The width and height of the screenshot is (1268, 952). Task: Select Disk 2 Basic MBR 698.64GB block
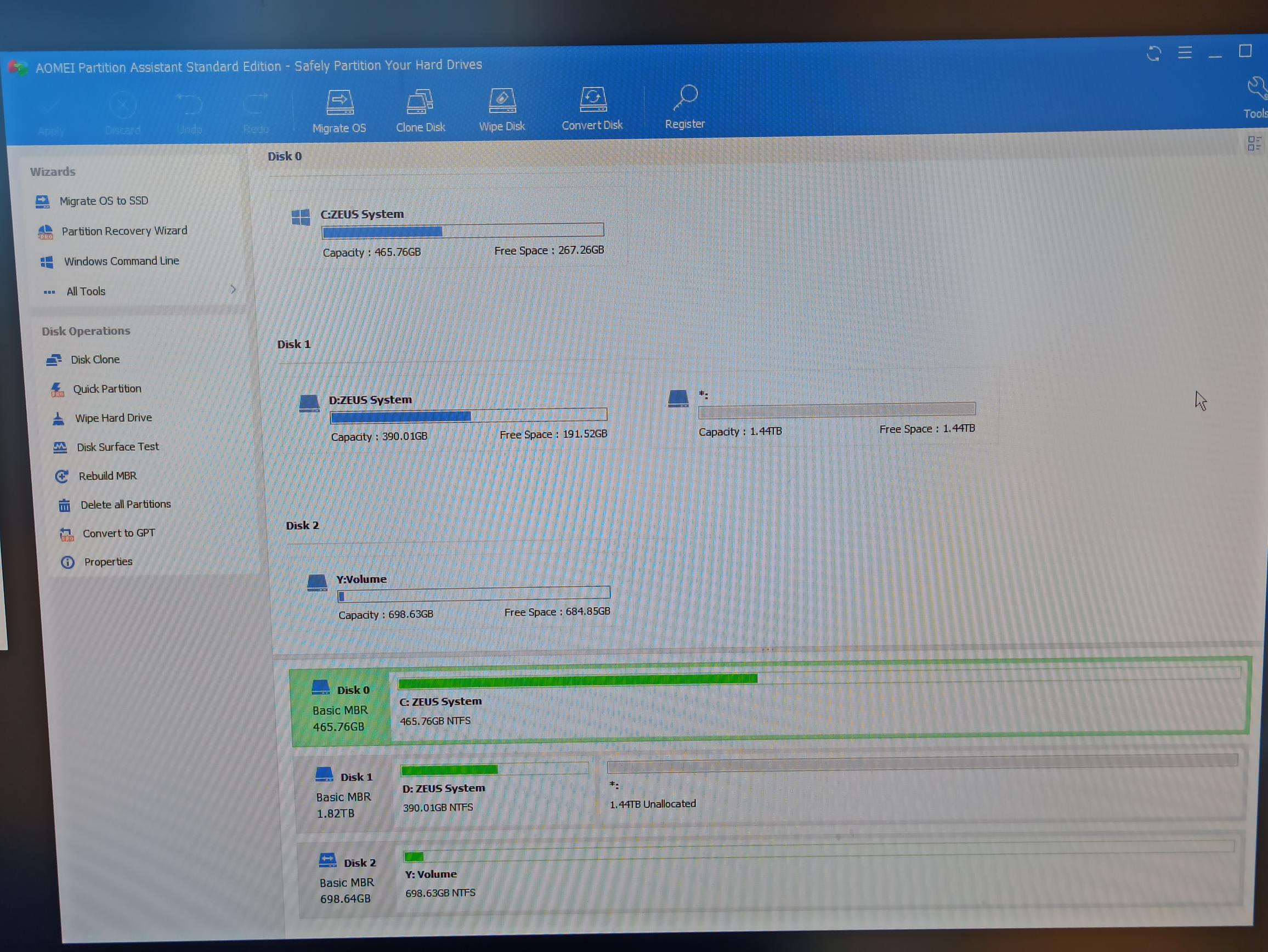point(347,881)
